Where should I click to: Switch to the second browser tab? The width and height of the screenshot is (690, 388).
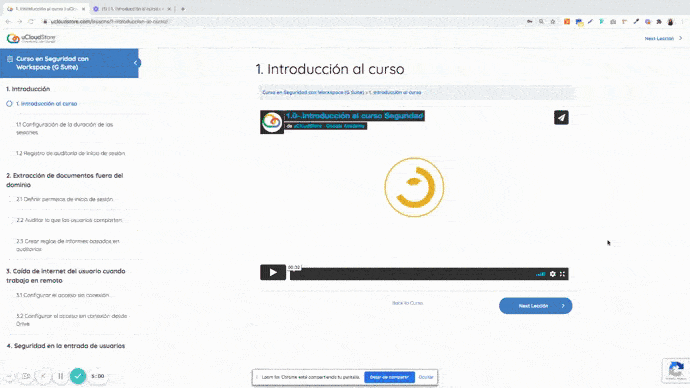pos(132,9)
